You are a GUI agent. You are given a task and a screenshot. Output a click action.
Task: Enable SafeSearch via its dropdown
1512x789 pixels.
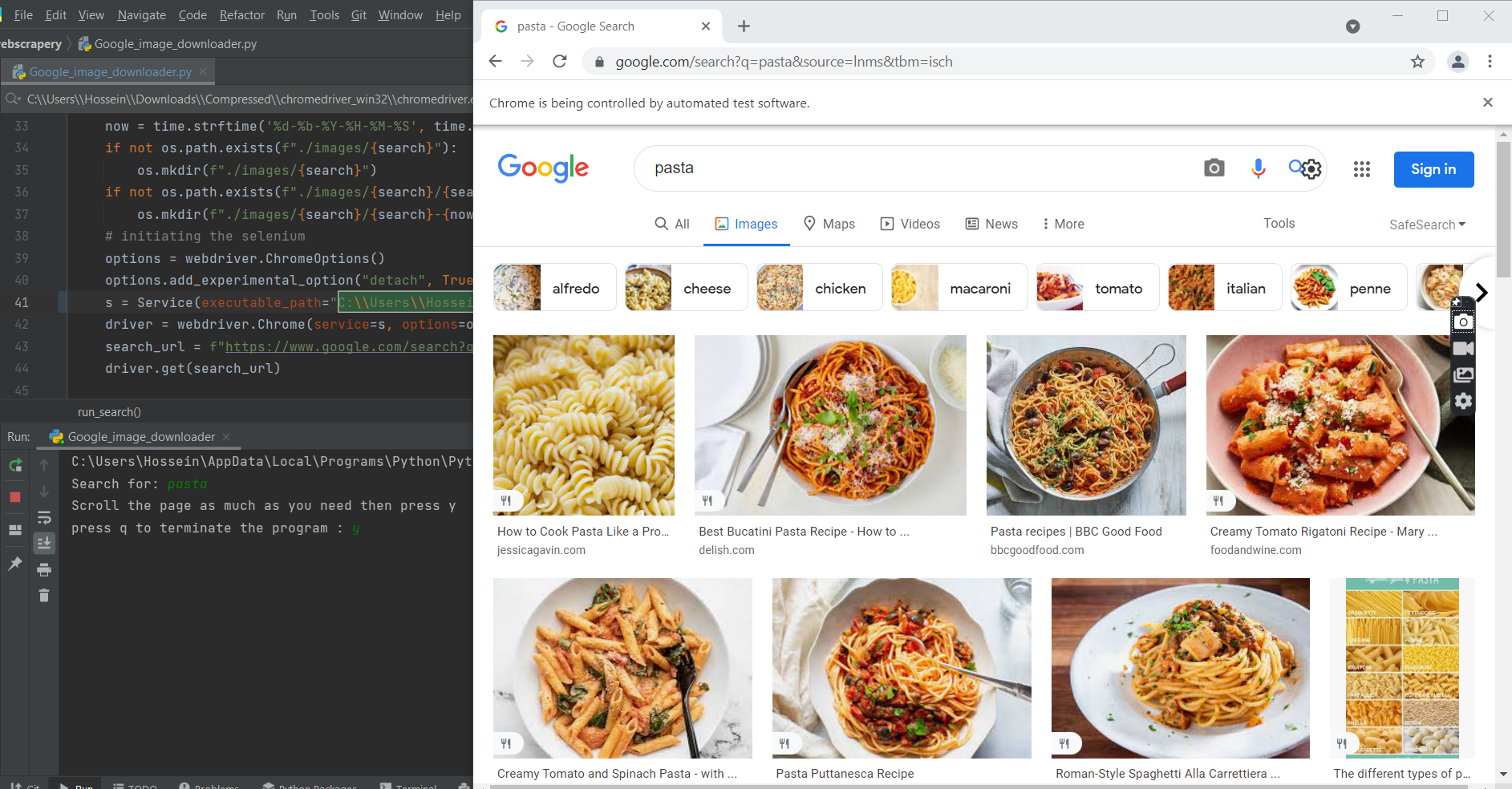1427,225
